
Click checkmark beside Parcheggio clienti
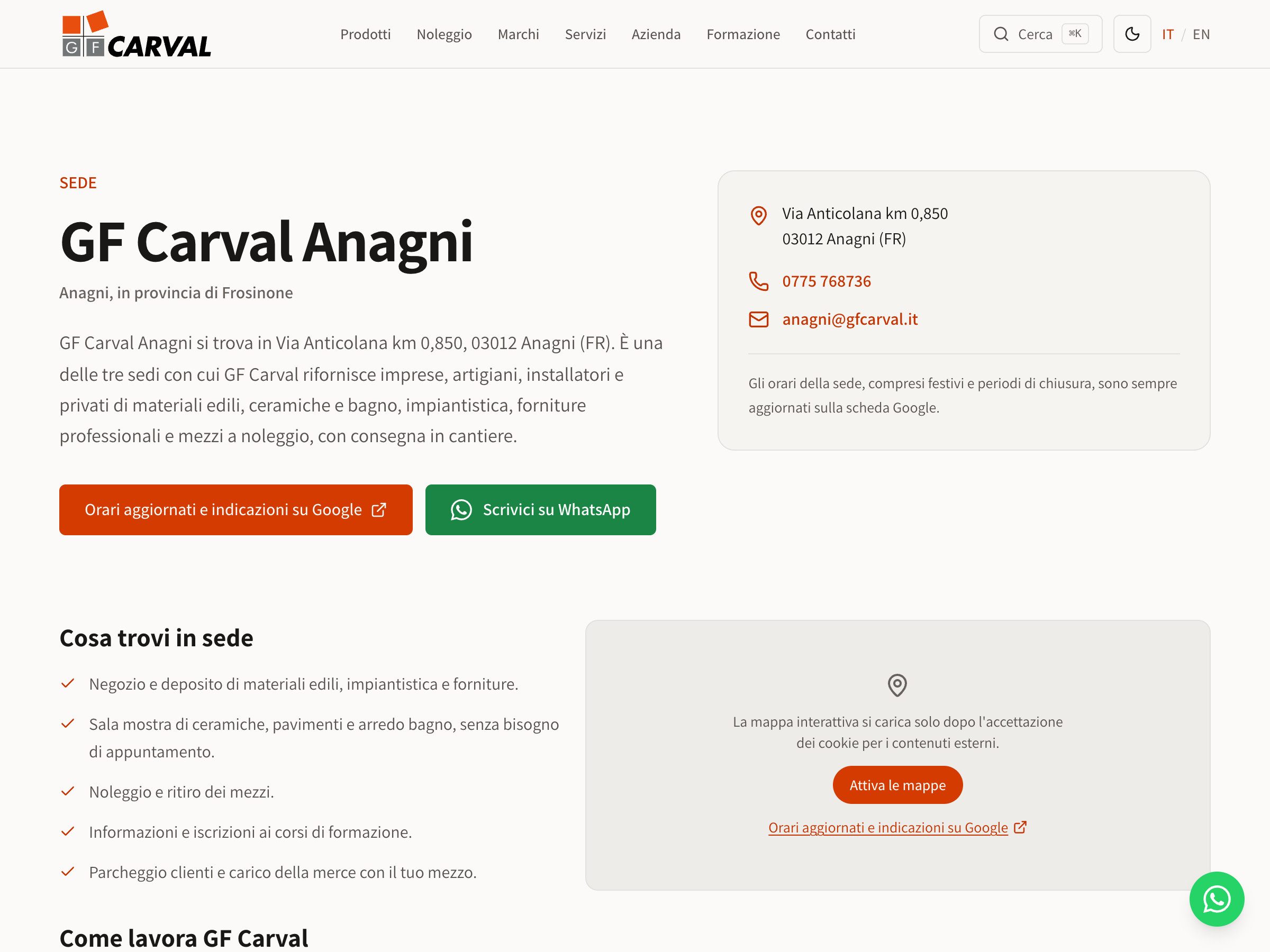(x=68, y=871)
